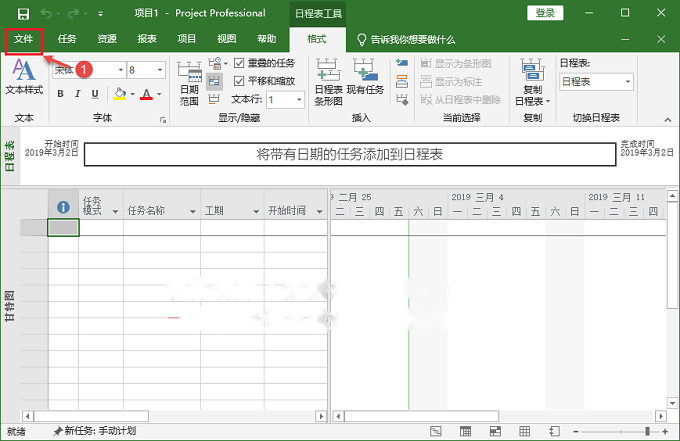Image resolution: width=680 pixels, height=441 pixels.
Task: Select the first empty task row cell
Action: [63, 228]
